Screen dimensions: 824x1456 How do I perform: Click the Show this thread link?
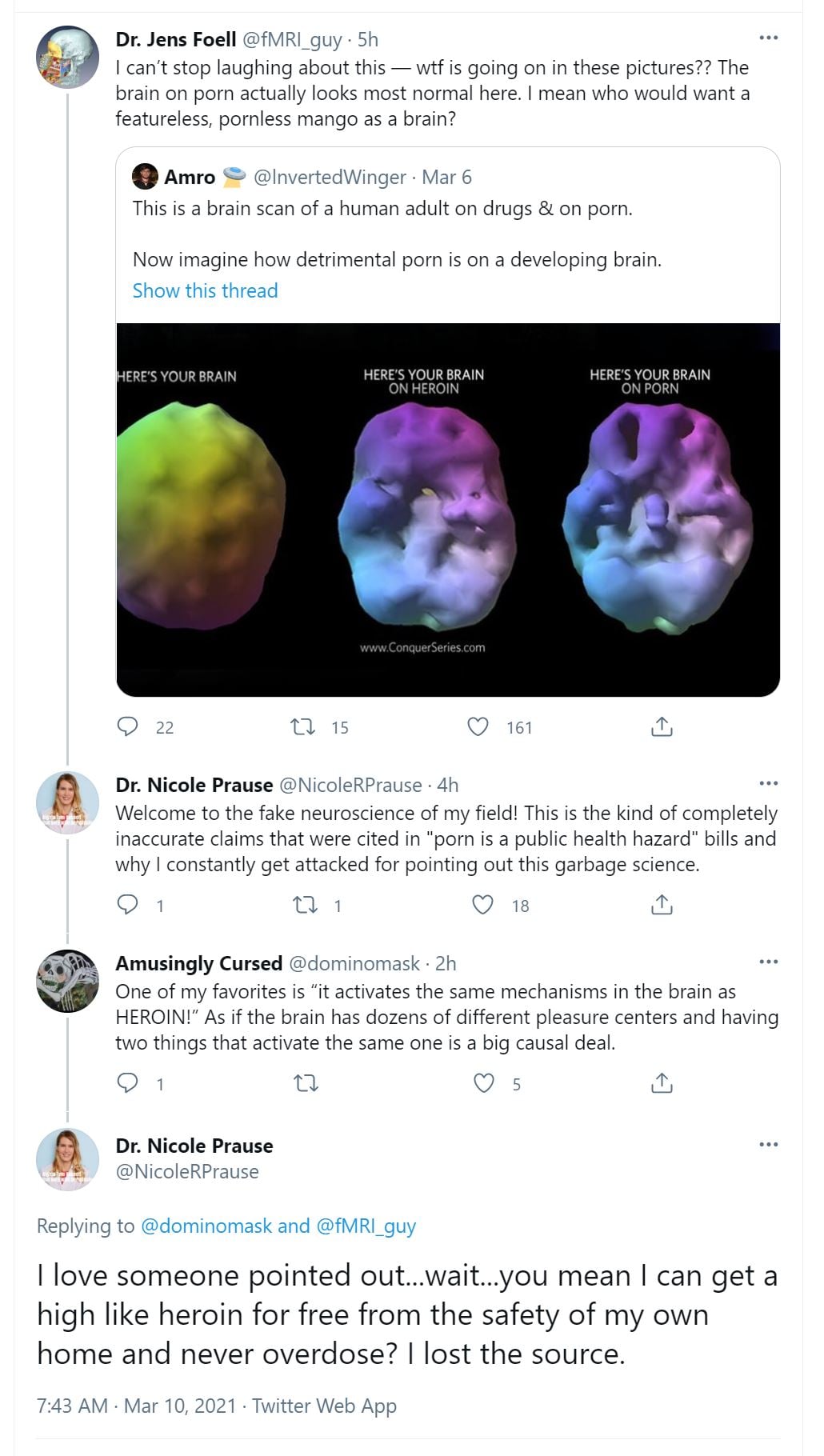[x=205, y=290]
